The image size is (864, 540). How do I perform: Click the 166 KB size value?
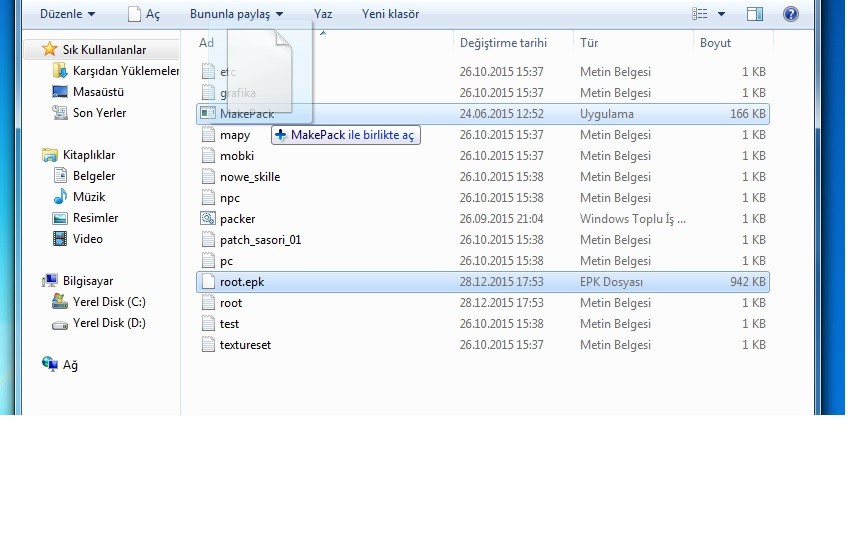point(748,114)
